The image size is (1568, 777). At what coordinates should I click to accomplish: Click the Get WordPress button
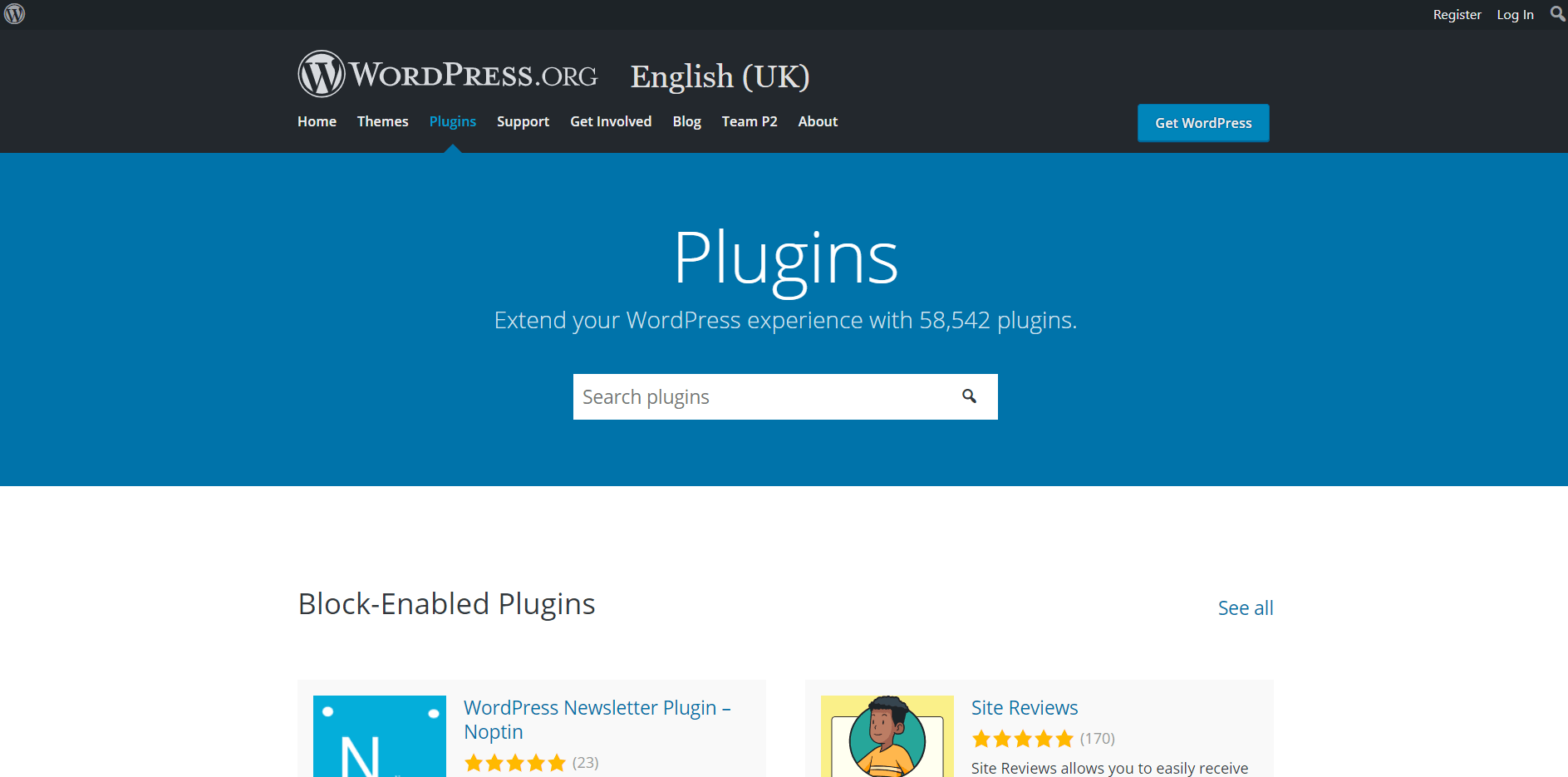tap(1202, 122)
